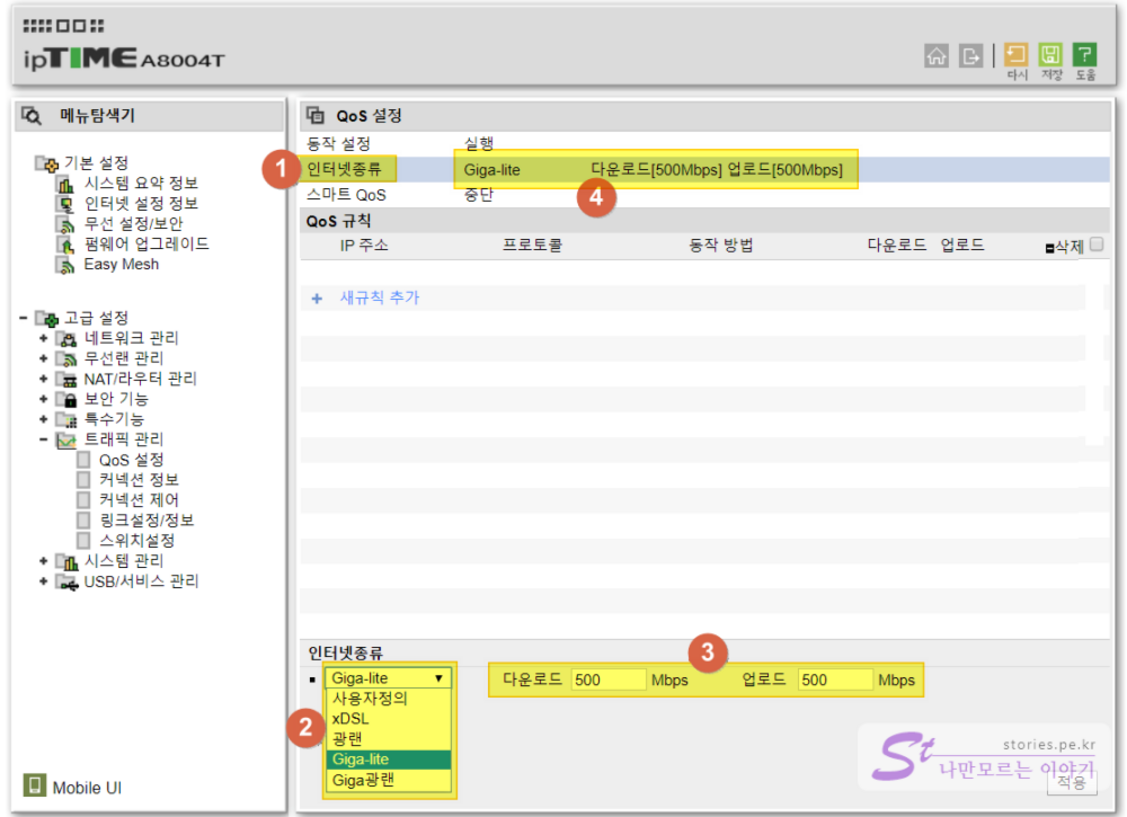Choose 사용자정의 option in the list

point(369,699)
